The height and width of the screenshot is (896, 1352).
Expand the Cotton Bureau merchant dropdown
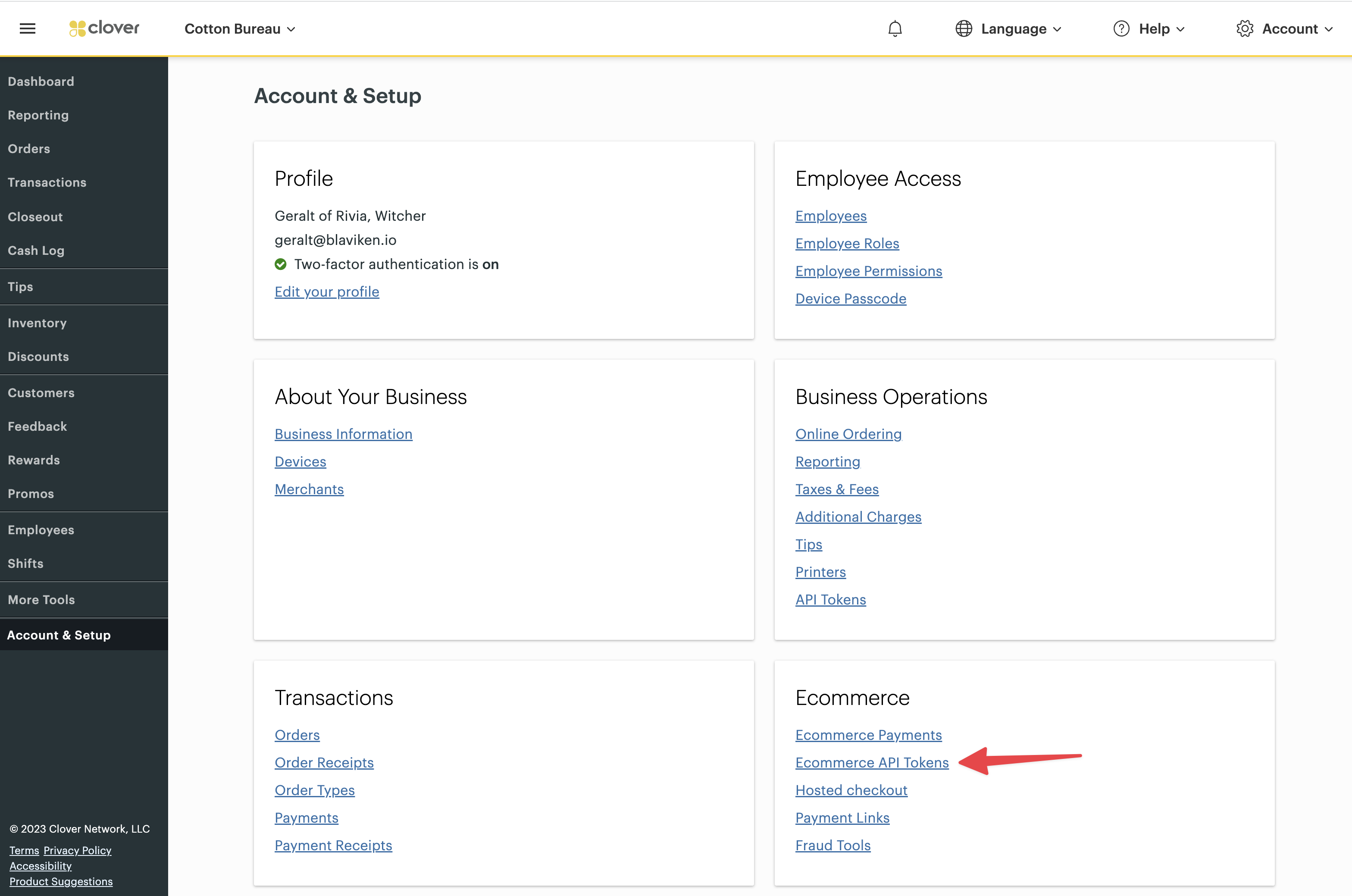(239, 28)
